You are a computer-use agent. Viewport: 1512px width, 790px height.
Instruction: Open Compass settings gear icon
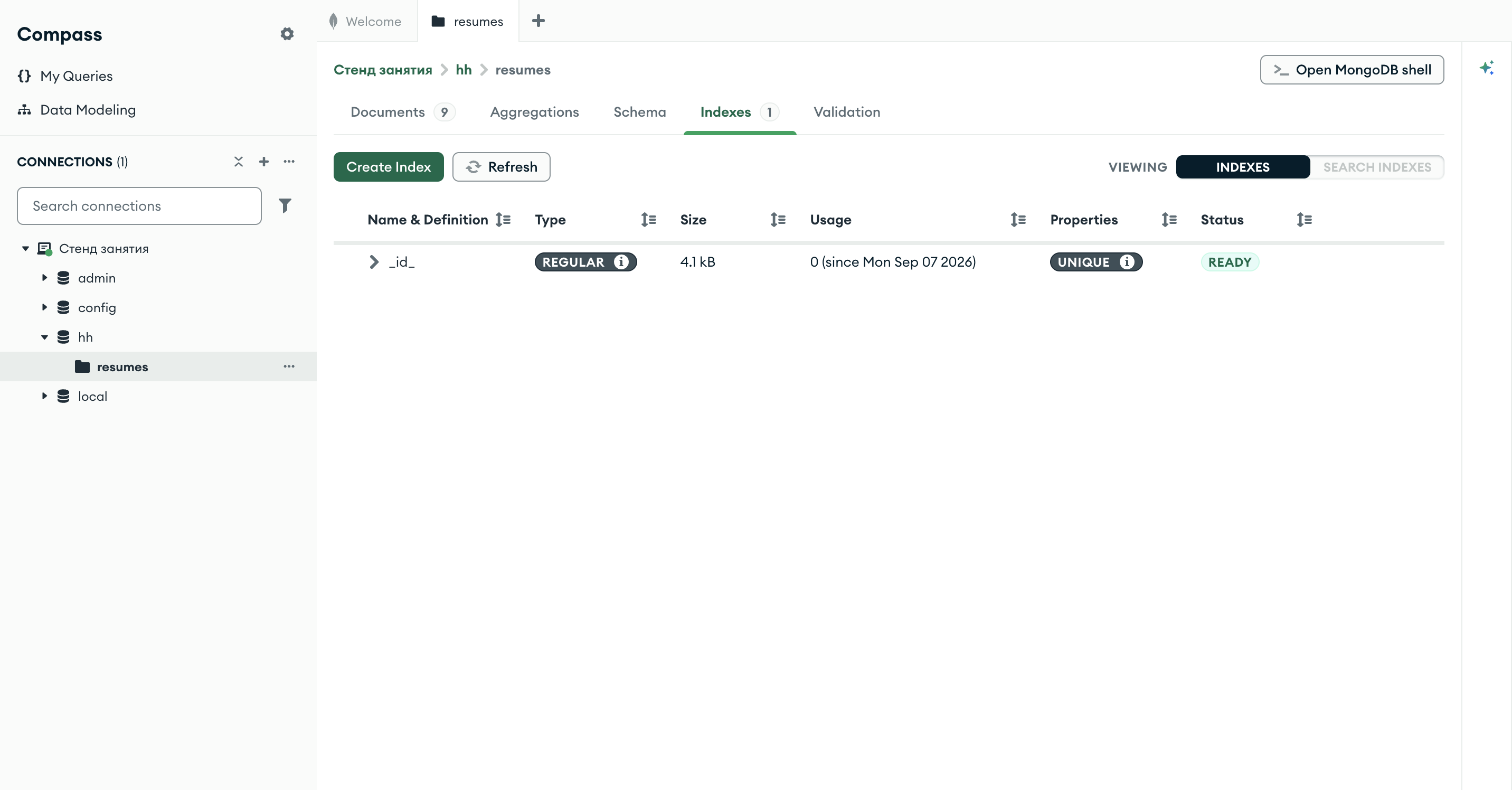pos(287,34)
